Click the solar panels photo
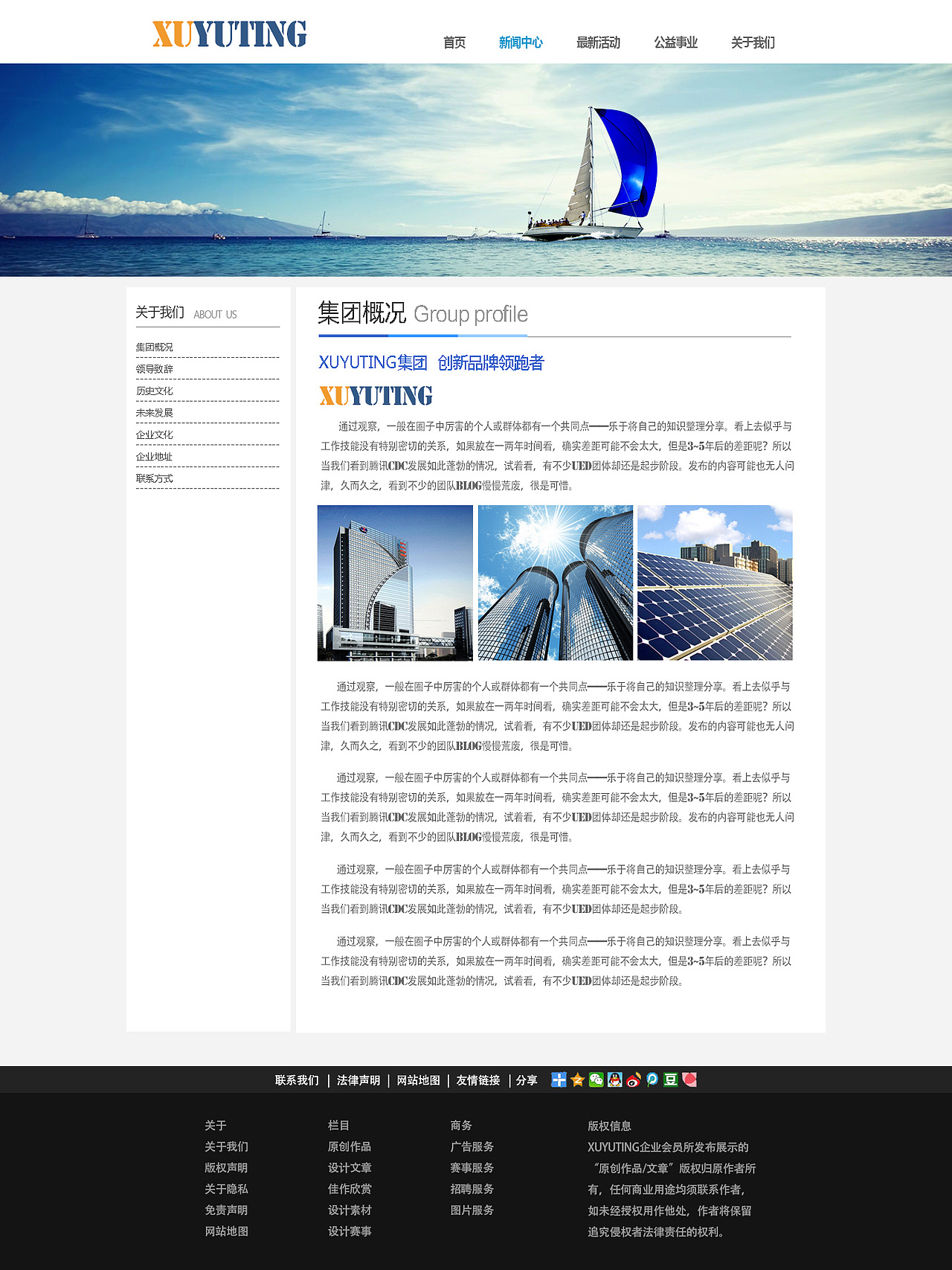The image size is (952, 1270). click(x=715, y=583)
